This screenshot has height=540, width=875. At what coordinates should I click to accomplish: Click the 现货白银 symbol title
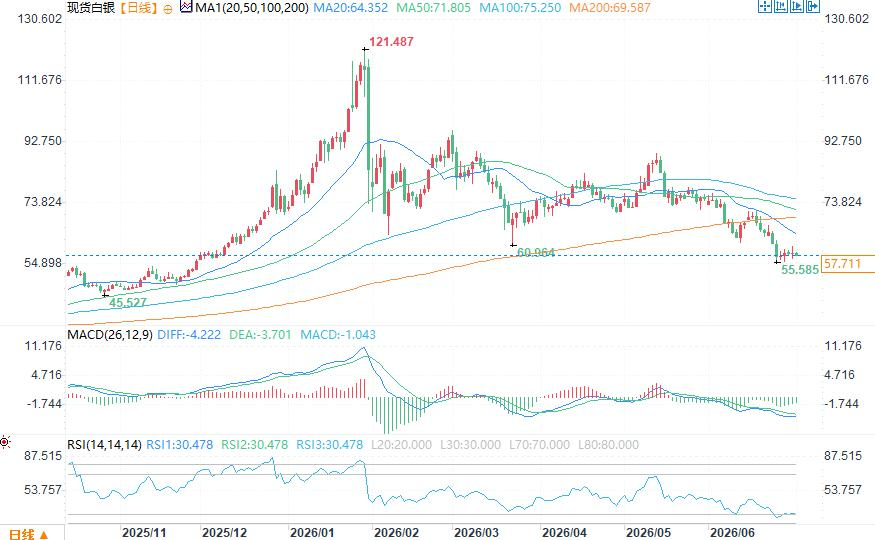(91, 8)
